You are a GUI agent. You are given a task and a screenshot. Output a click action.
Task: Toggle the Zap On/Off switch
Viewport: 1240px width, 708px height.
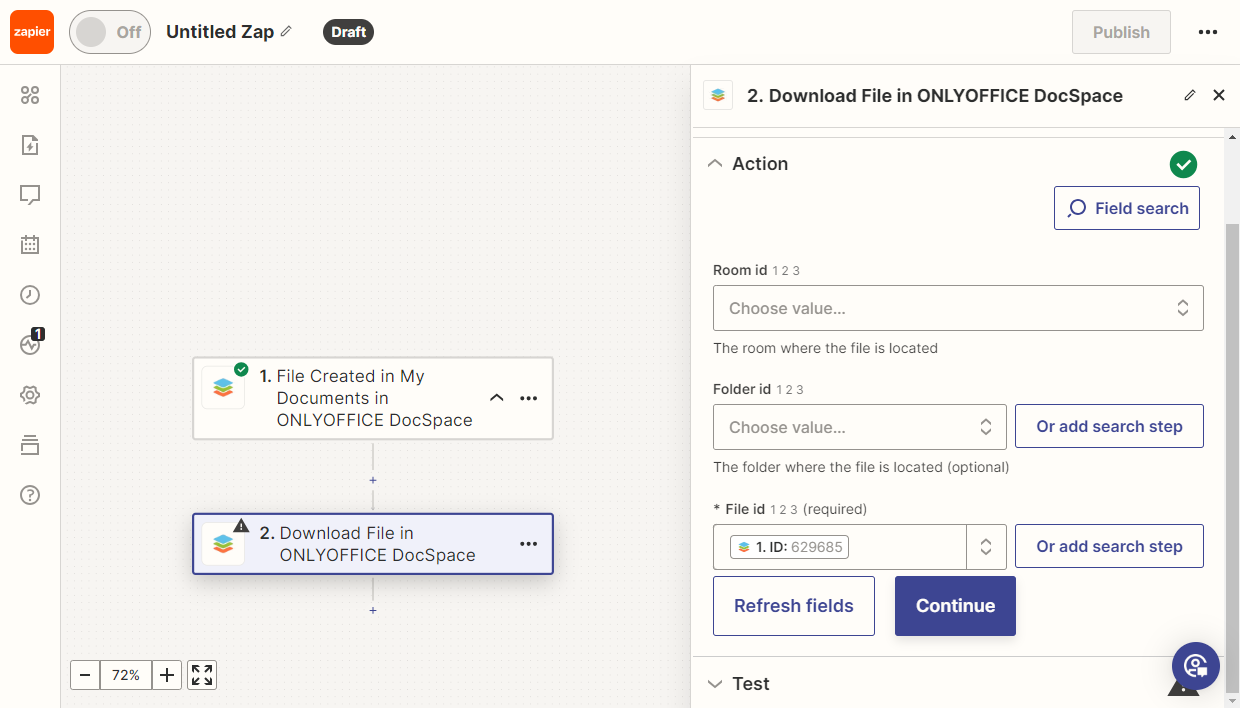[109, 32]
